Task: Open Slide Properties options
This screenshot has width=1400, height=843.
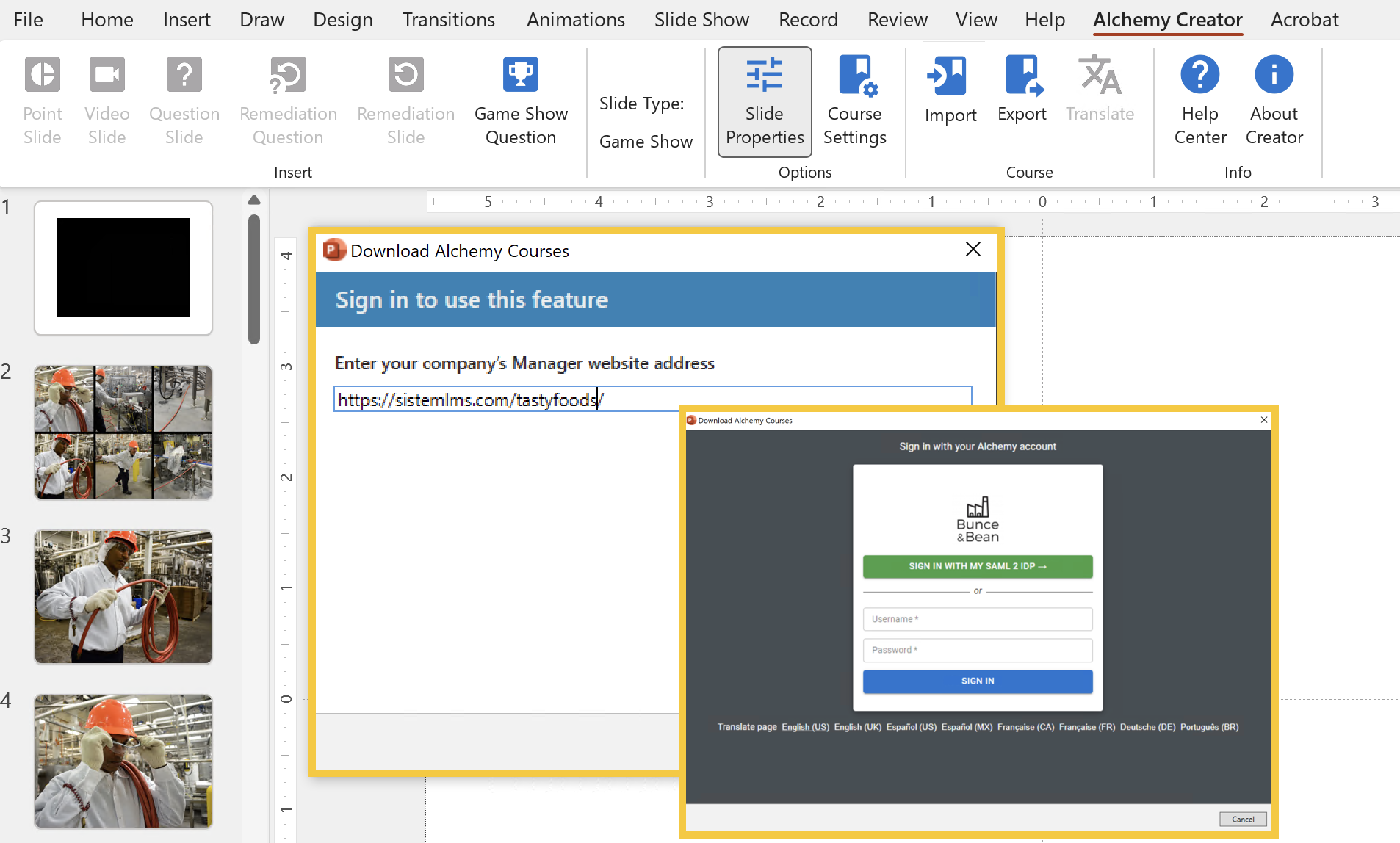Action: 765,102
